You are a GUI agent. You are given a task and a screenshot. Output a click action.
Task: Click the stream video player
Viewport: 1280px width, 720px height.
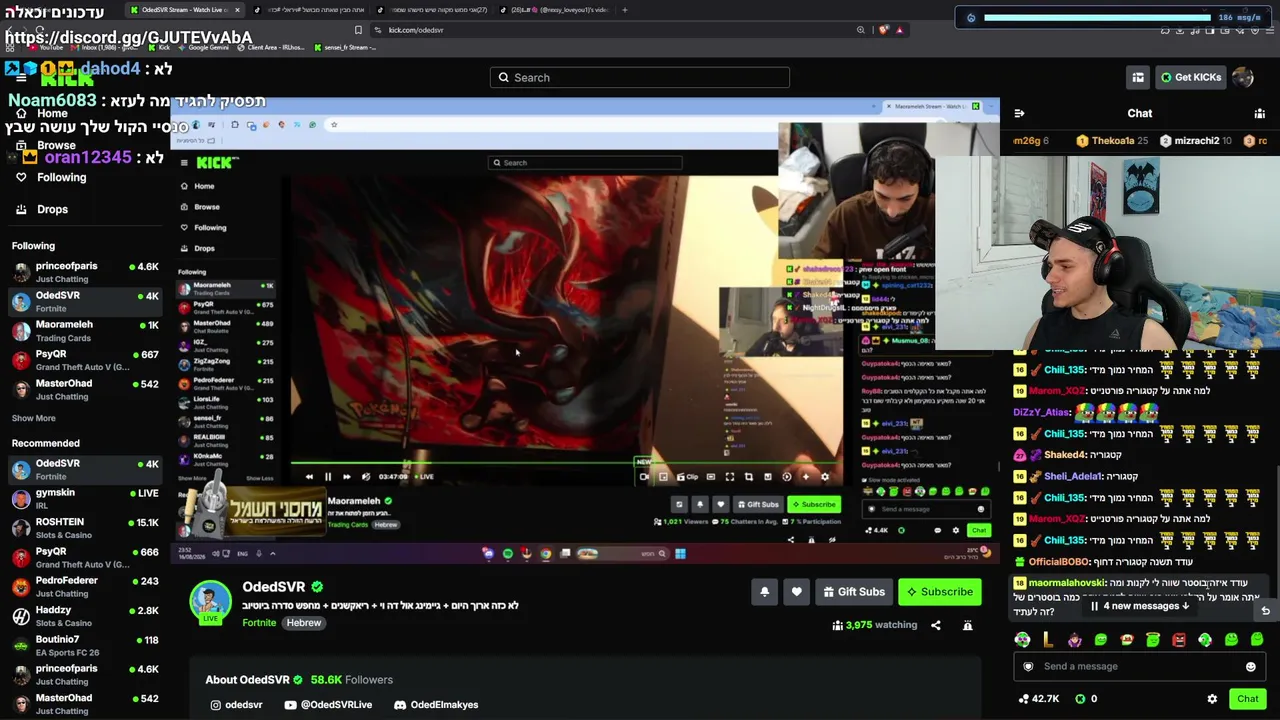pos(585,330)
